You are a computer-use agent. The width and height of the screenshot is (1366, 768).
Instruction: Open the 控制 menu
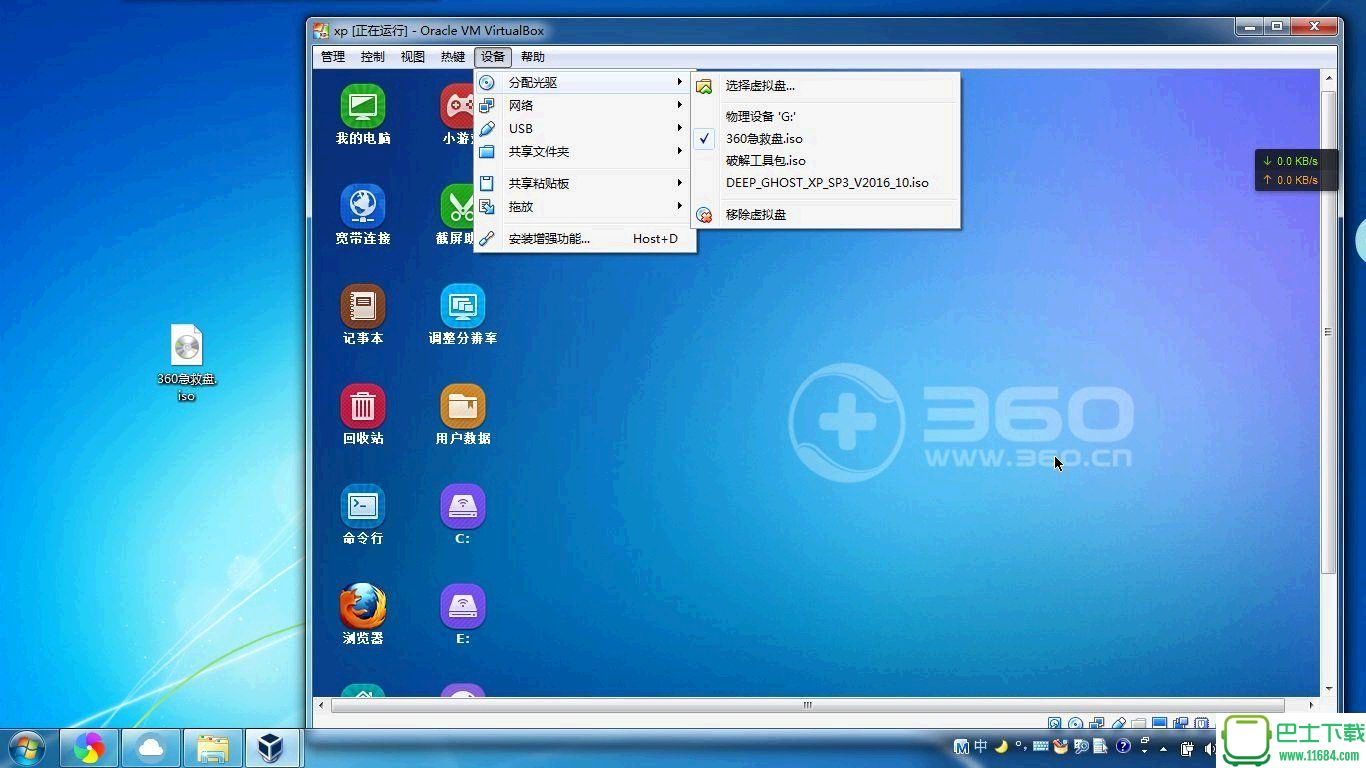click(x=373, y=57)
